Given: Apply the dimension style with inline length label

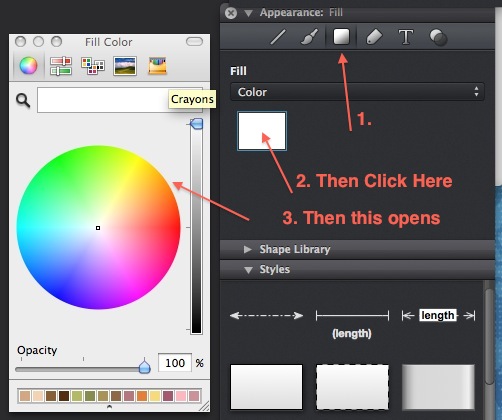Looking at the screenshot, I should [x=438, y=315].
